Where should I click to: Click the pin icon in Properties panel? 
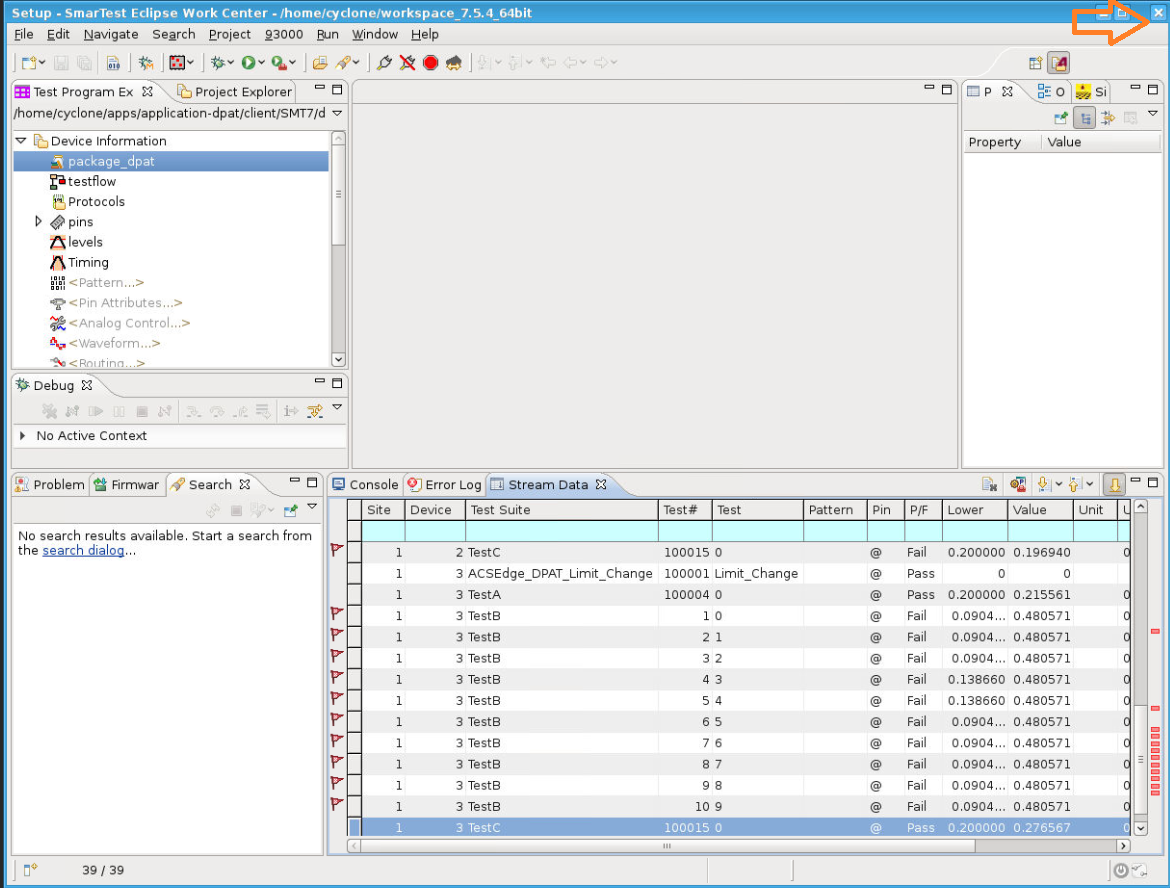click(1062, 118)
